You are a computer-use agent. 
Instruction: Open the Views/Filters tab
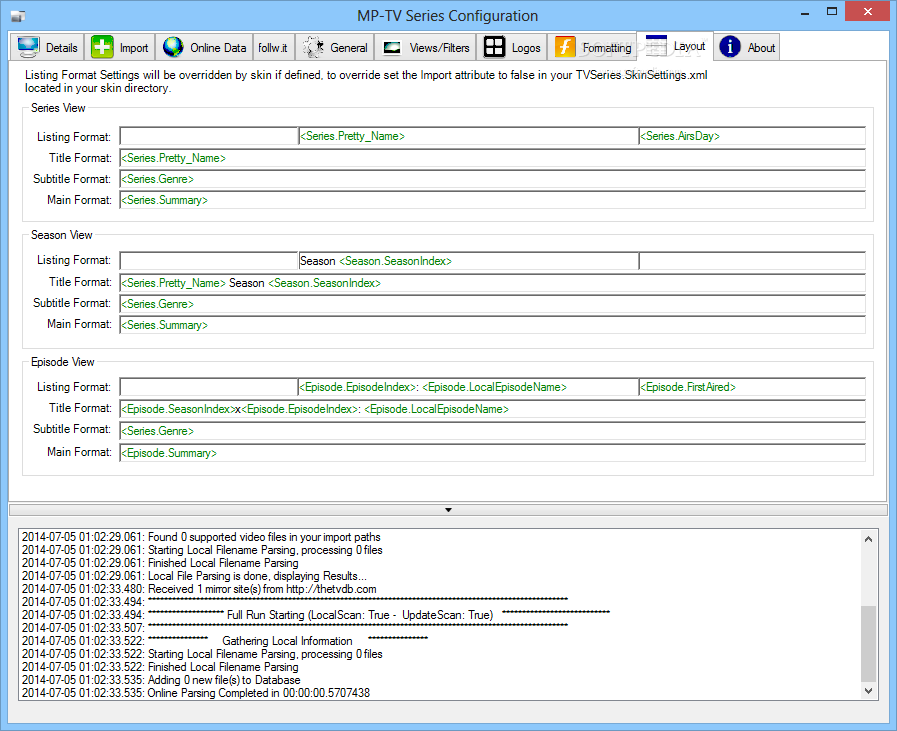coord(425,47)
